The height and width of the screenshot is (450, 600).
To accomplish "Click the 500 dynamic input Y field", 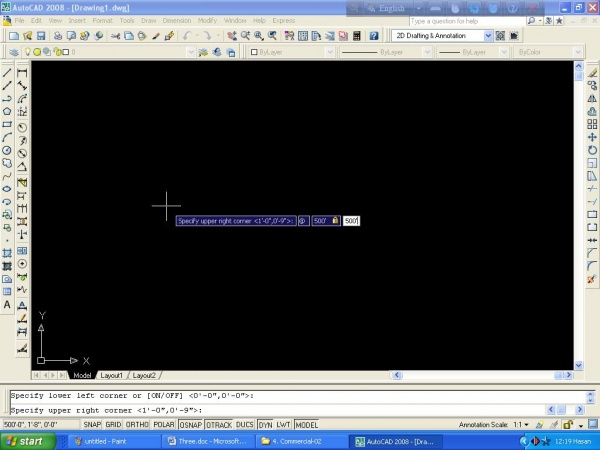I will point(351,221).
